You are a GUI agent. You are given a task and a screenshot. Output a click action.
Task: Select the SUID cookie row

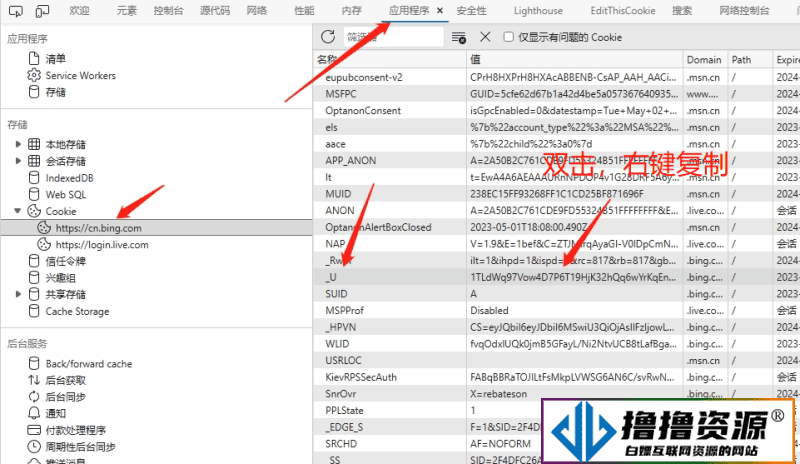click(x=557, y=294)
